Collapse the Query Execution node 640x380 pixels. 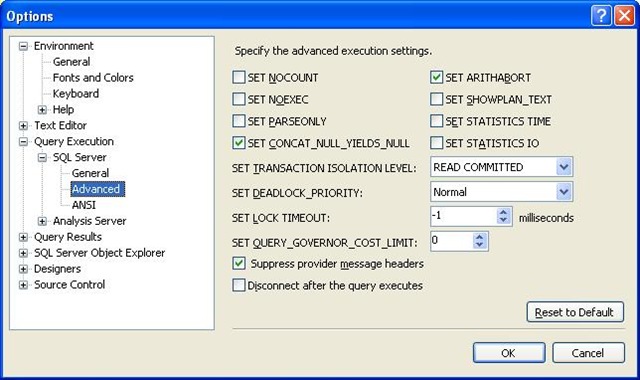click(x=23, y=142)
